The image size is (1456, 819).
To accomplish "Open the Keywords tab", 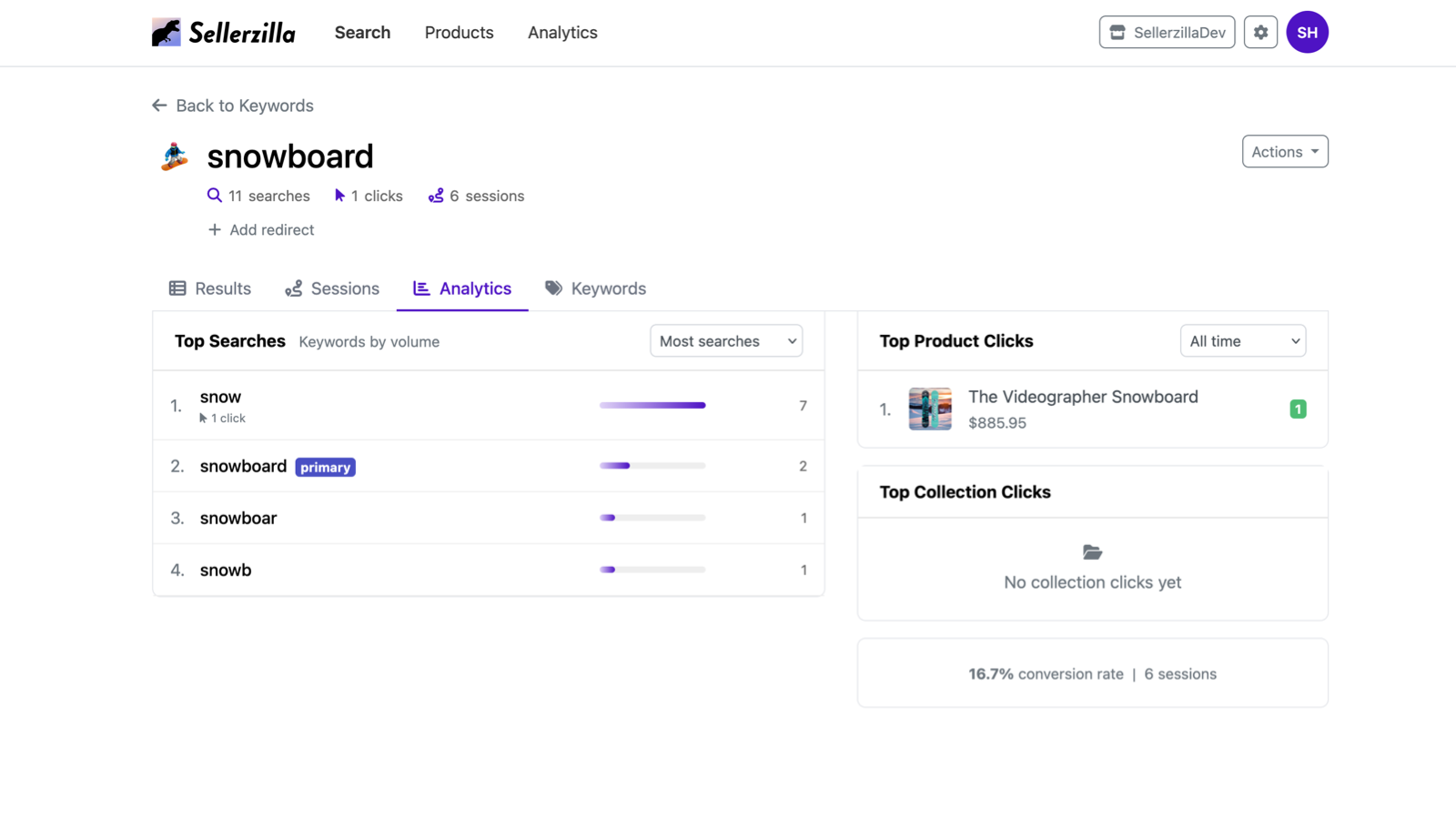I will [x=595, y=288].
